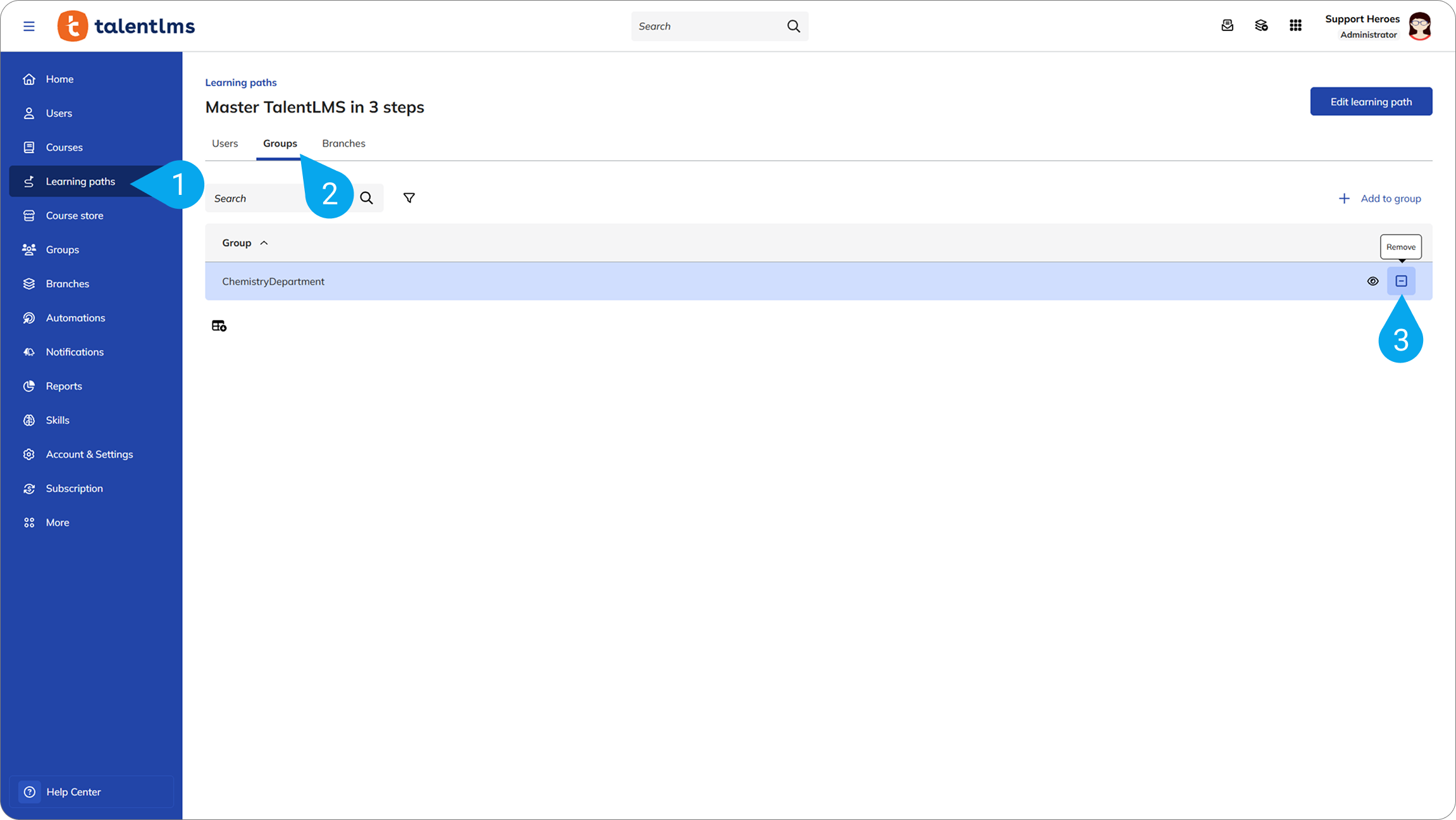Open Account & Settings in the sidebar
Image resolution: width=1456 pixels, height=820 pixels.
pyautogui.click(x=91, y=455)
